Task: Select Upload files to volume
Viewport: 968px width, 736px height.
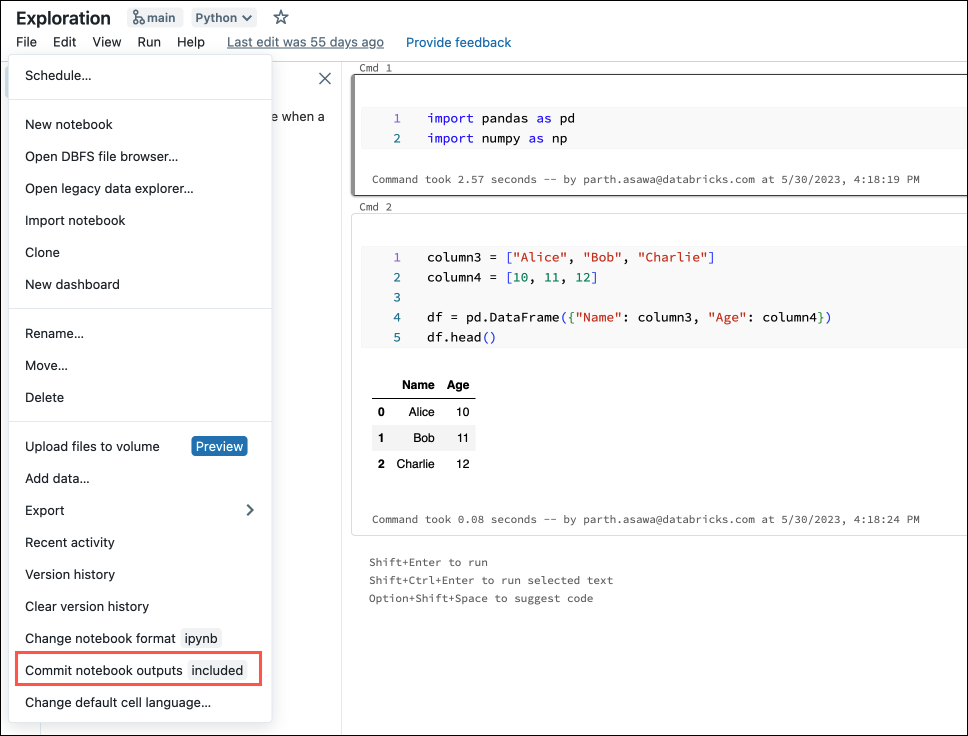Action: pos(92,446)
